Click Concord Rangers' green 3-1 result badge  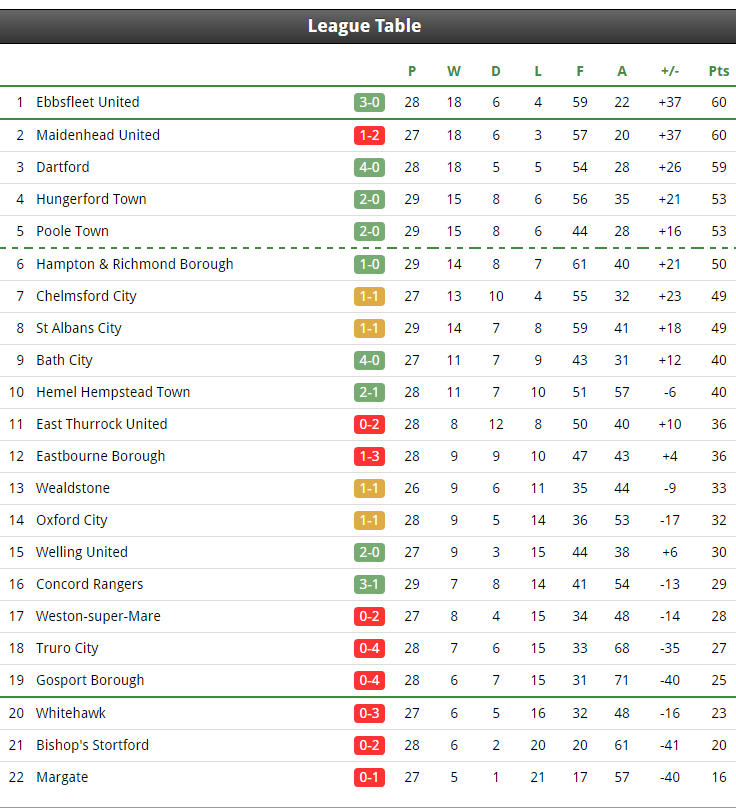[369, 585]
